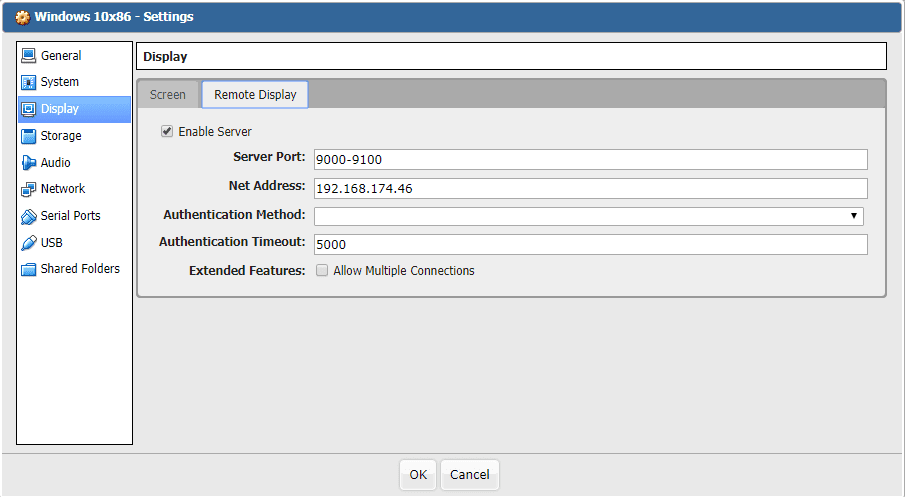Select the Remote Display tab

255,95
